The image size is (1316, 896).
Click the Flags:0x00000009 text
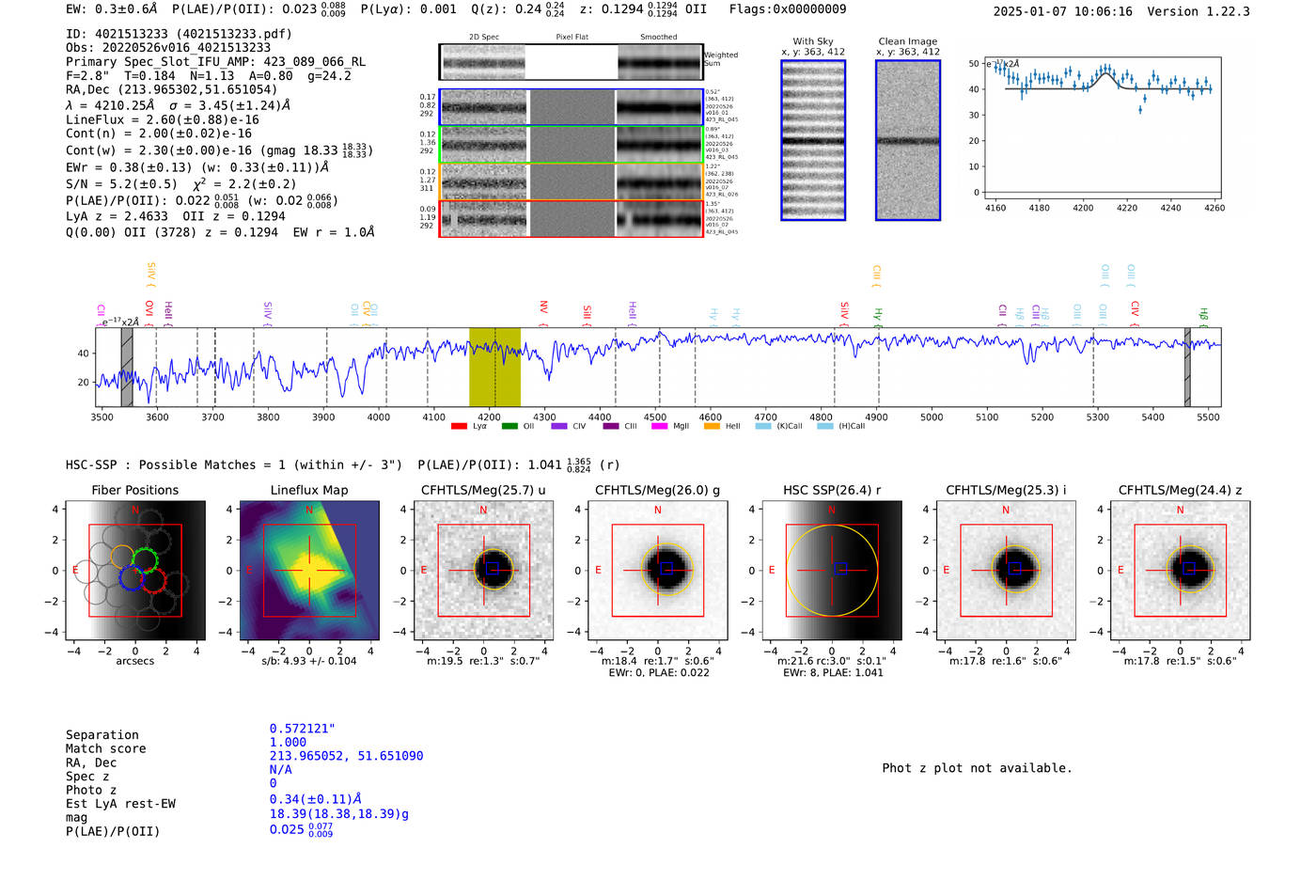tap(788, 9)
